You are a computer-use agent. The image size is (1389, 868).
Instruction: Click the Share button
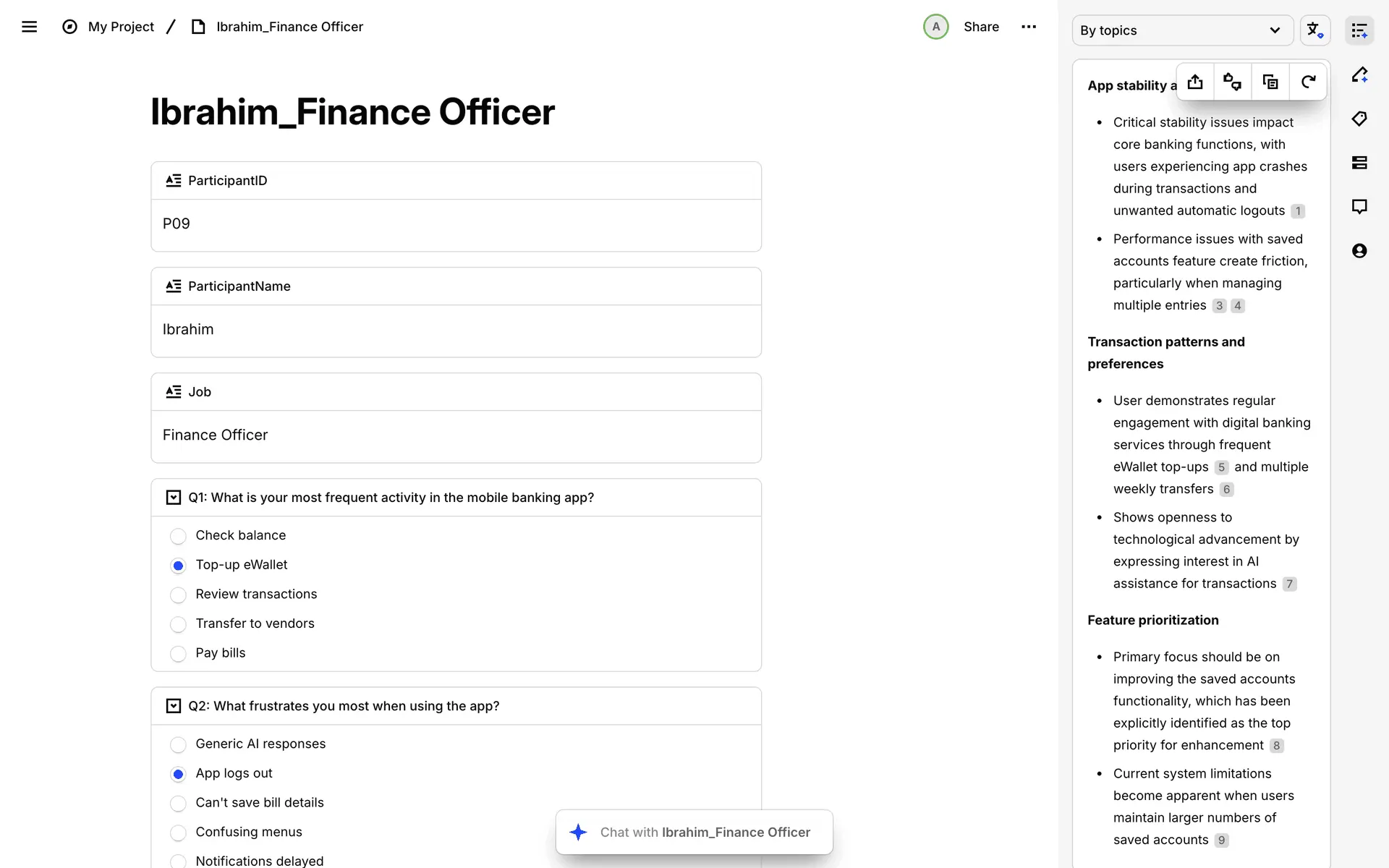(x=981, y=27)
